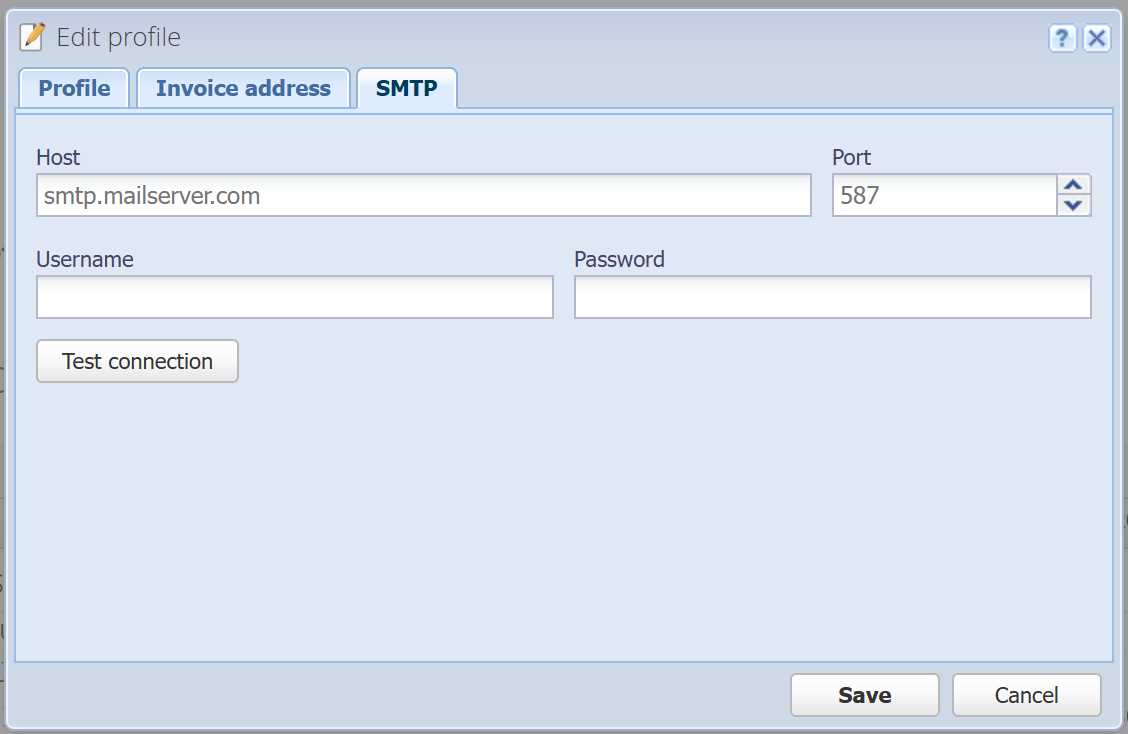Switch to the Profile tab
Viewport: 1128px width, 734px height.
(x=74, y=89)
